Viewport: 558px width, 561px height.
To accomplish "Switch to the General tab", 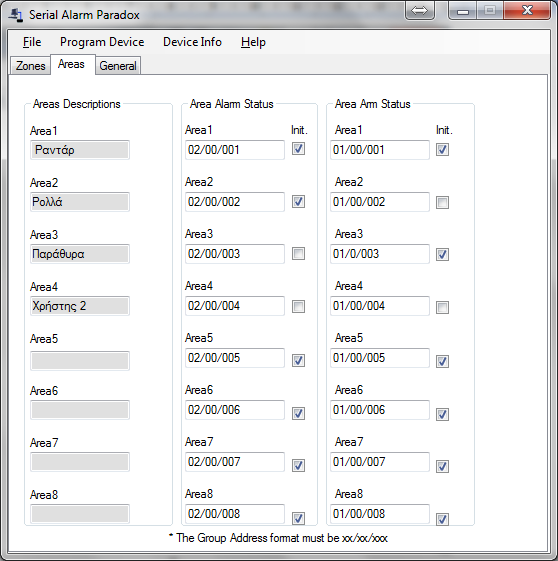I will click(x=118, y=66).
